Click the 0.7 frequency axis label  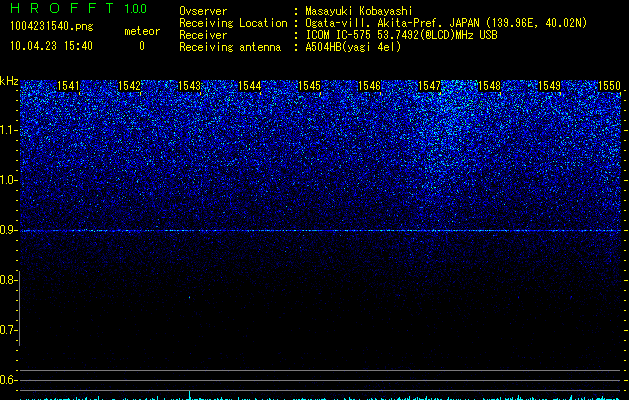pos(8,330)
